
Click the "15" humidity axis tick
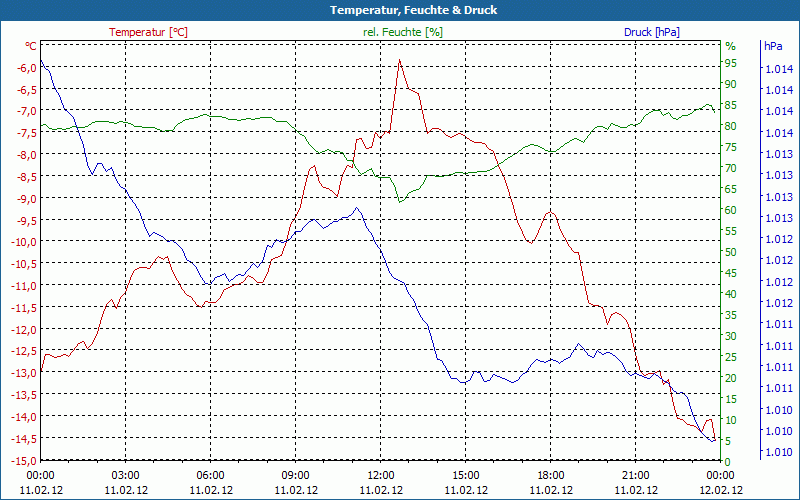pos(731,398)
